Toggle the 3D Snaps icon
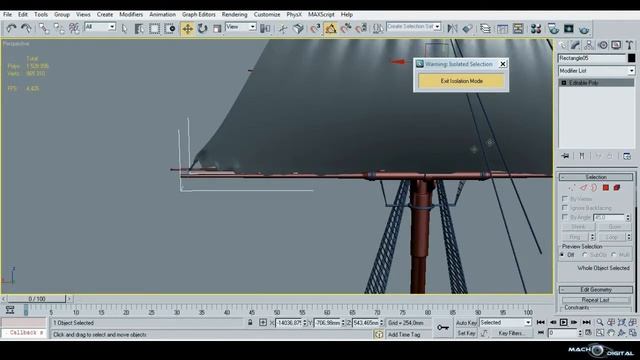 point(315,28)
